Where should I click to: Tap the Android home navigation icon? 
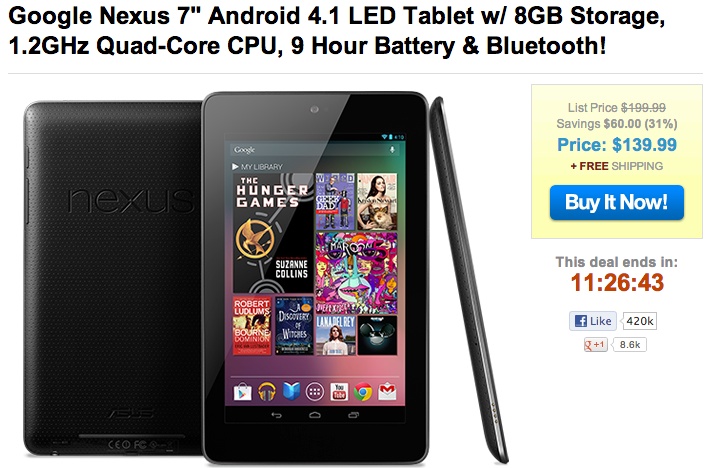(315, 415)
